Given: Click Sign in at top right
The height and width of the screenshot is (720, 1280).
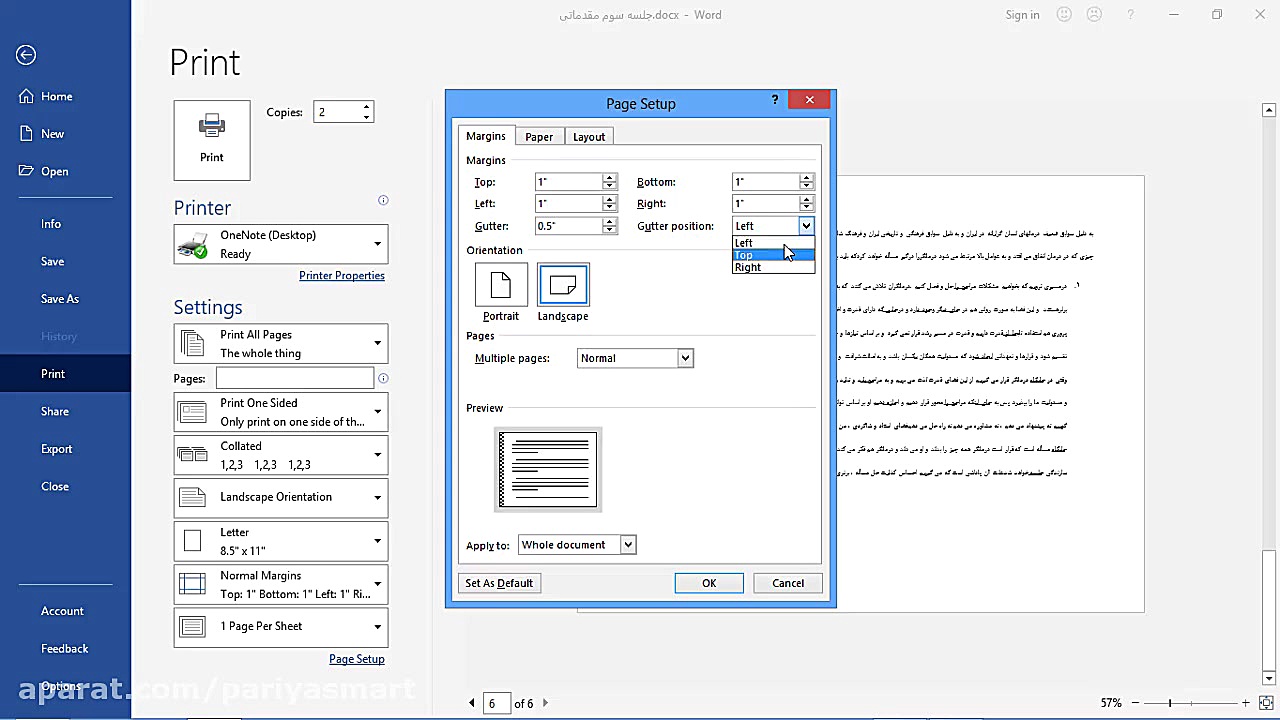Looking at the screenshot, I should (1022, 15).
